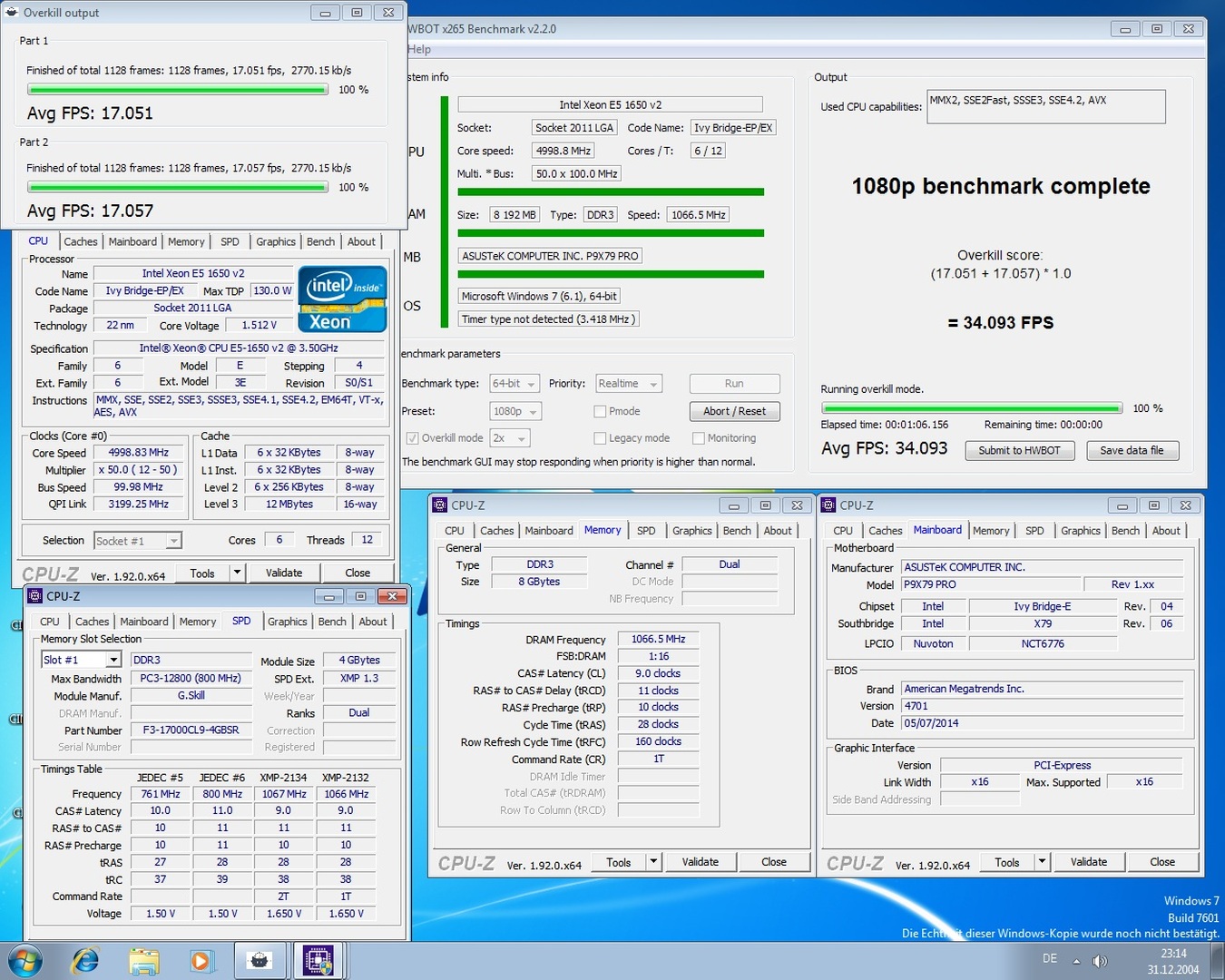Click the CPU-Z SPD window title icon
The height and width of the screenshot is (980, 1225).
tap(35, 596)
